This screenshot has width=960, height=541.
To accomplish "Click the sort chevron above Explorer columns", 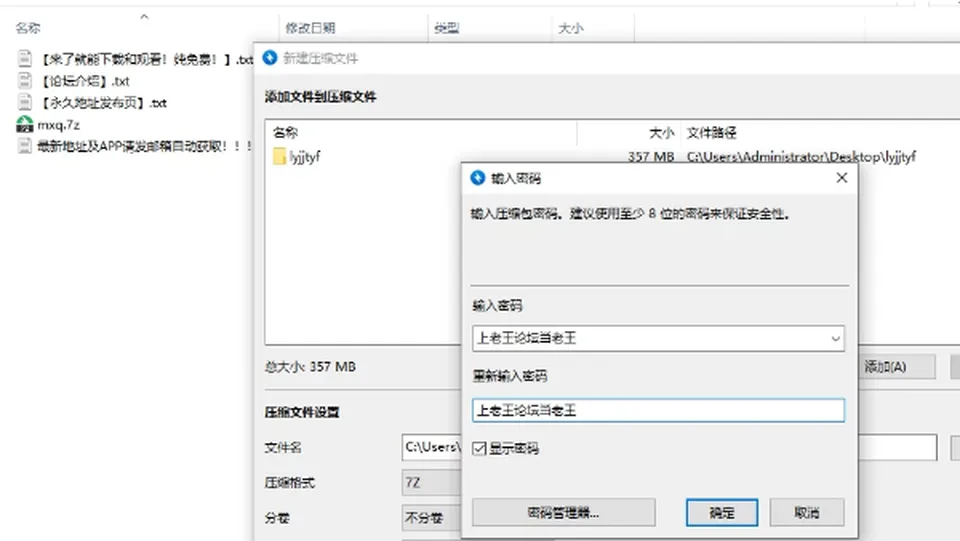I will pos(144,17).
